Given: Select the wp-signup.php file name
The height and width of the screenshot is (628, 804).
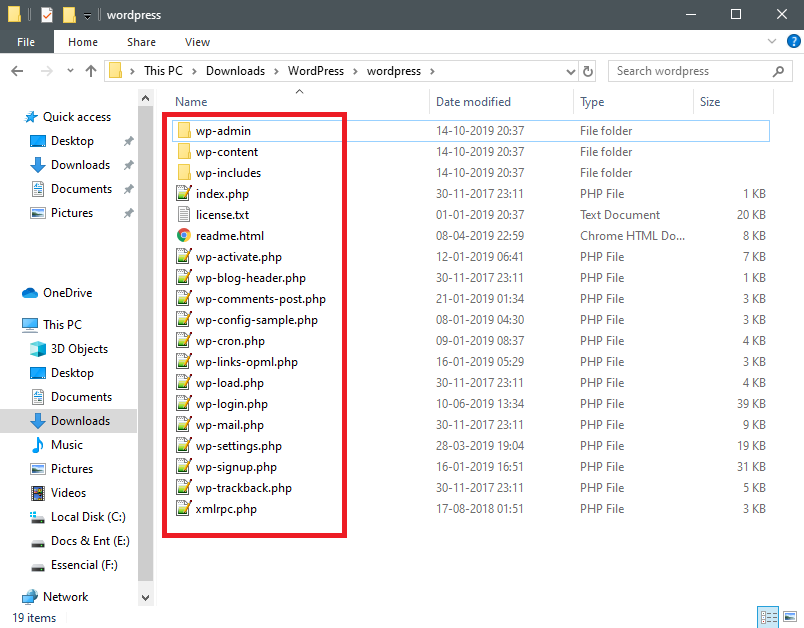Looking at the screenshot, I should pyautogui.click(x=236, y=467).
